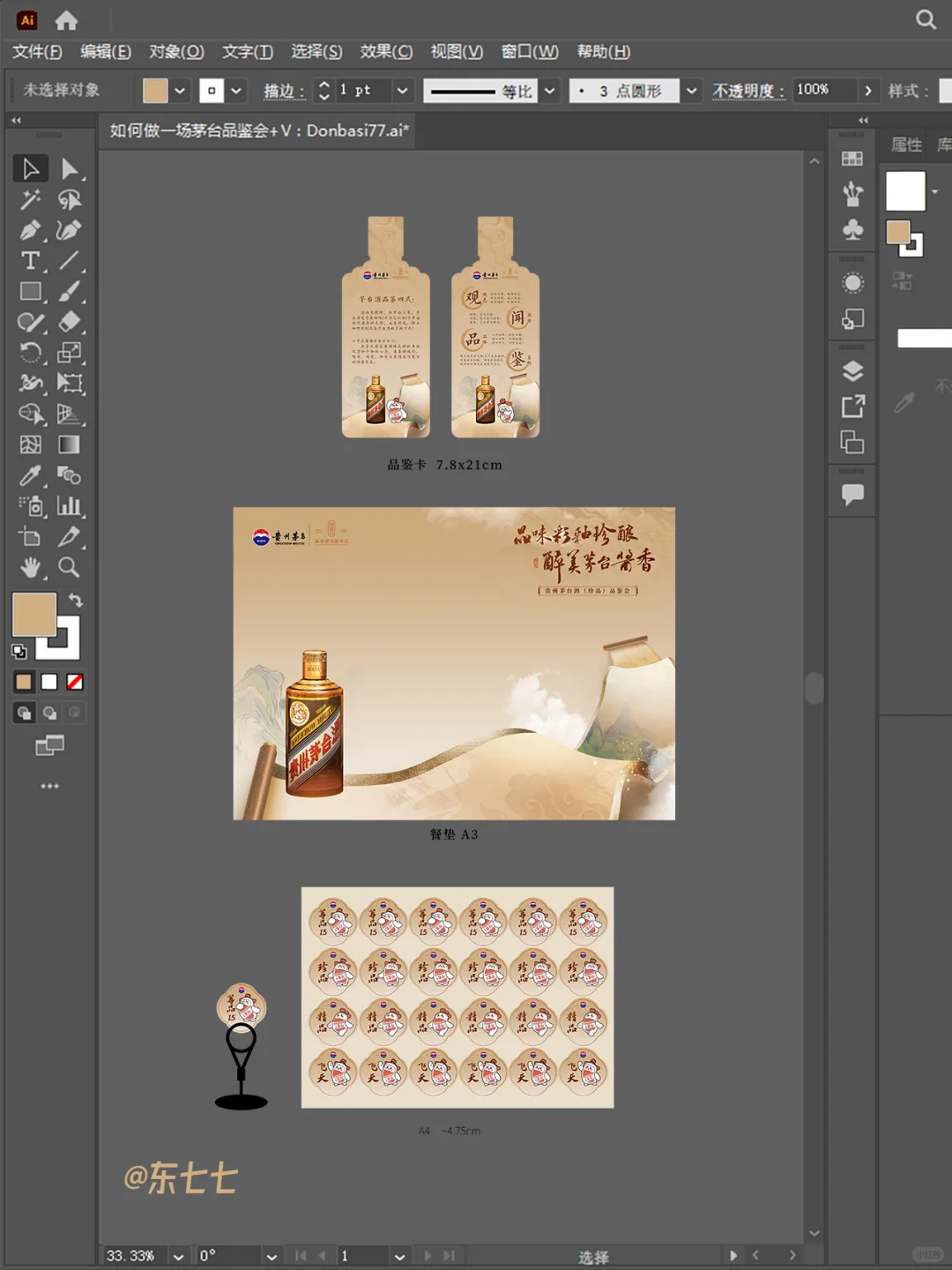Swap the fill and stroke colors
Viewport: 952px width, 1270px height.
pos(76,601)
